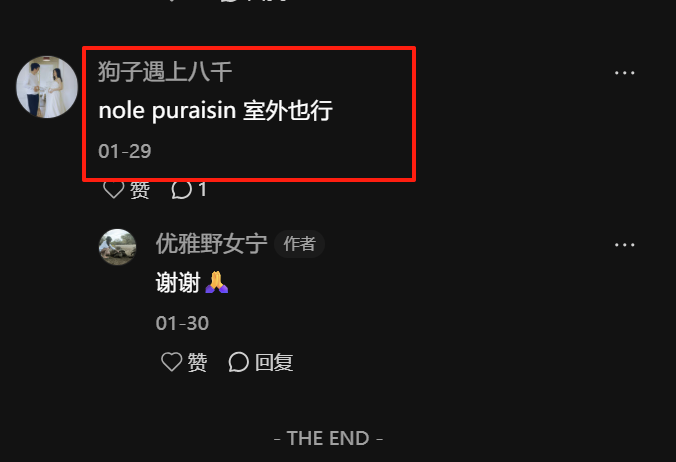
Task: Open username 狗子遇上八千 profile
Action: click(165, 72)
